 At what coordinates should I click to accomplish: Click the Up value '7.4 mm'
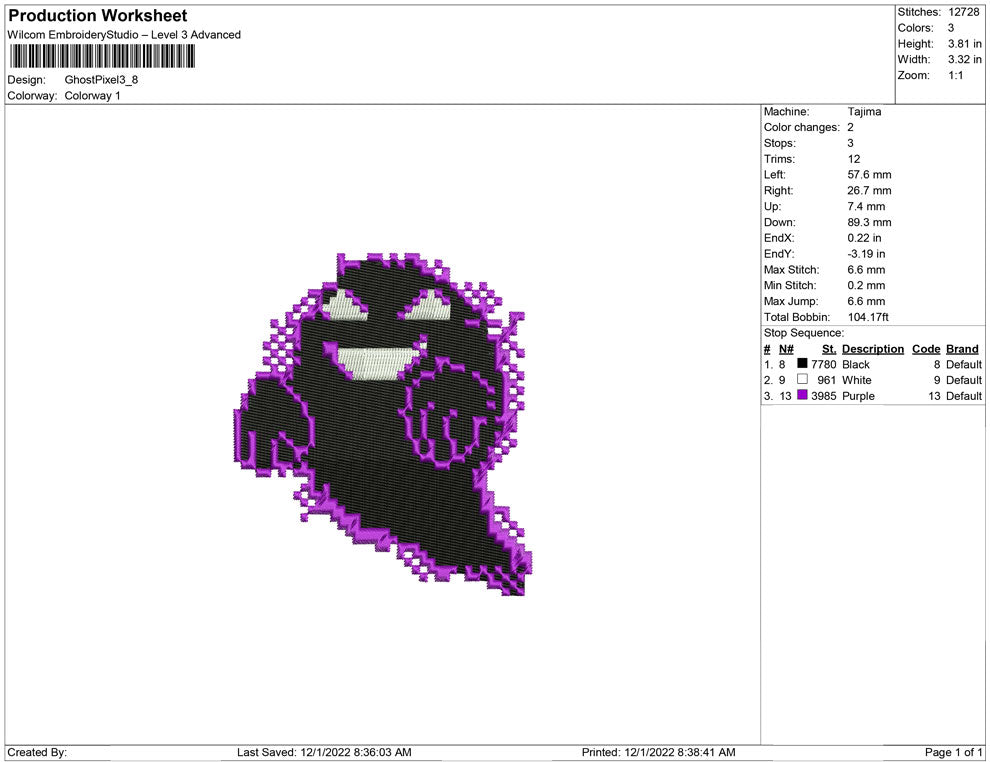click(866, 206)
